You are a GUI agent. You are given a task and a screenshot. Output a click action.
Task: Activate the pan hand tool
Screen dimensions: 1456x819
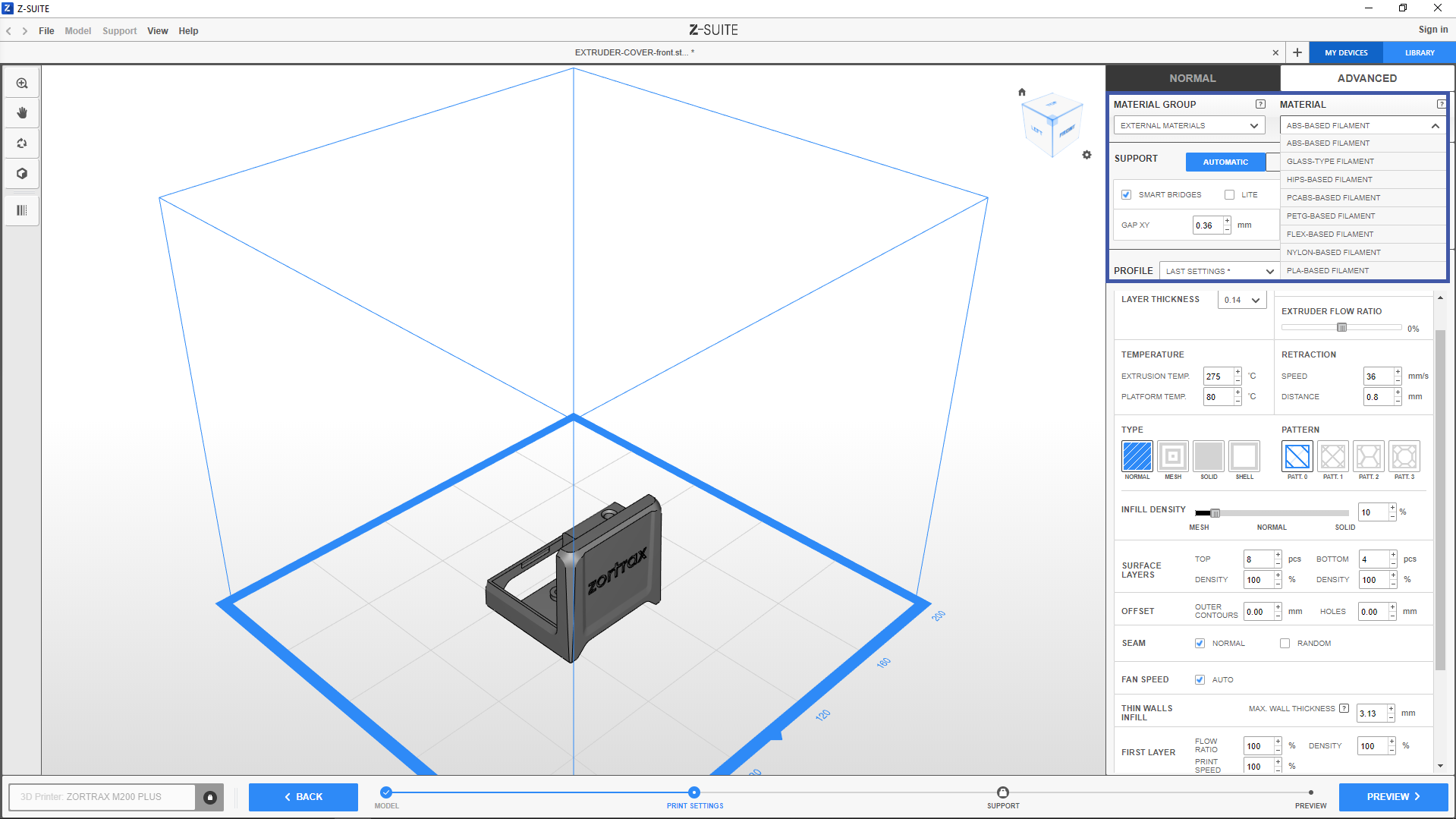pos(22,113)
